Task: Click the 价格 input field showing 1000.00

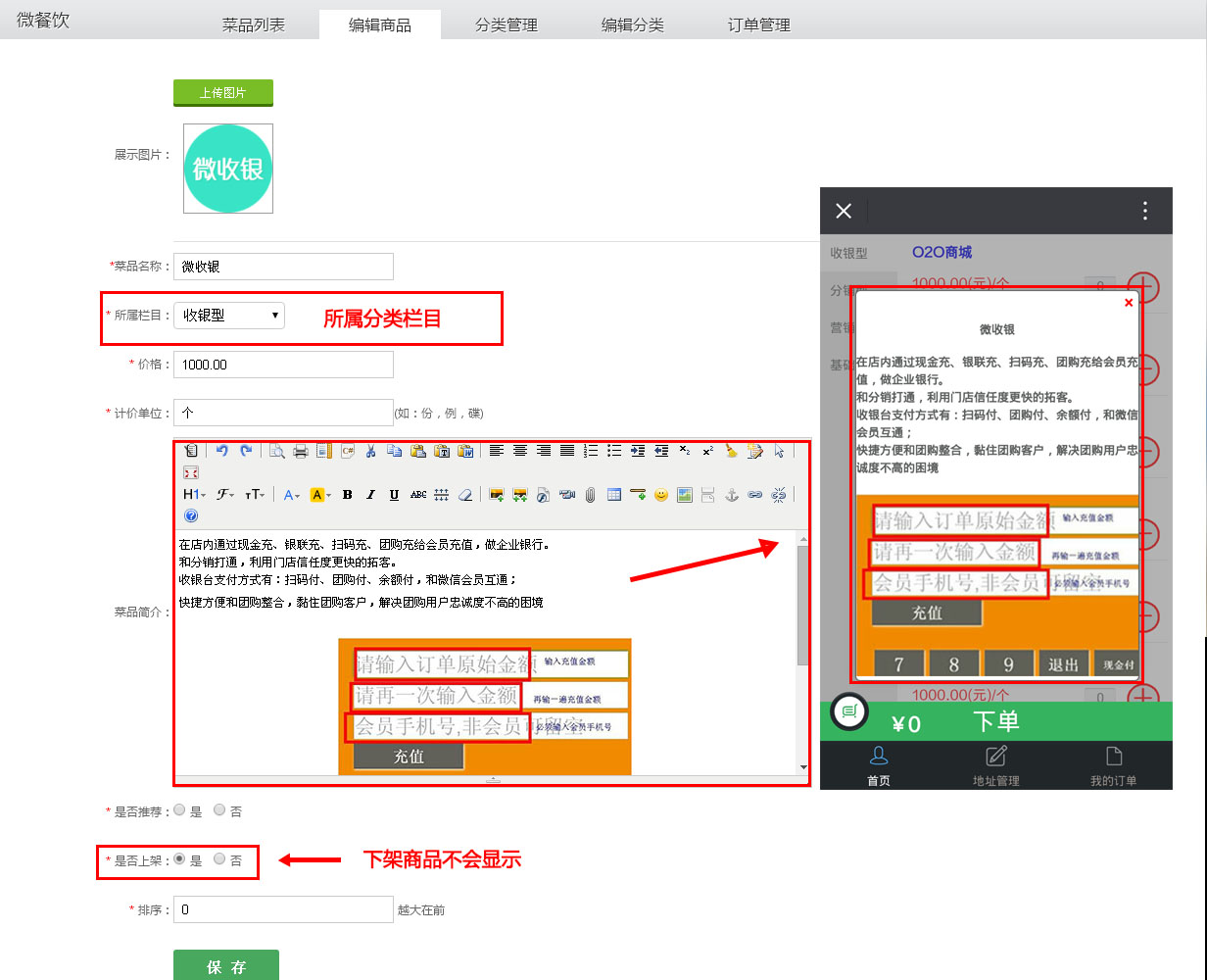Action: (283, 365)
